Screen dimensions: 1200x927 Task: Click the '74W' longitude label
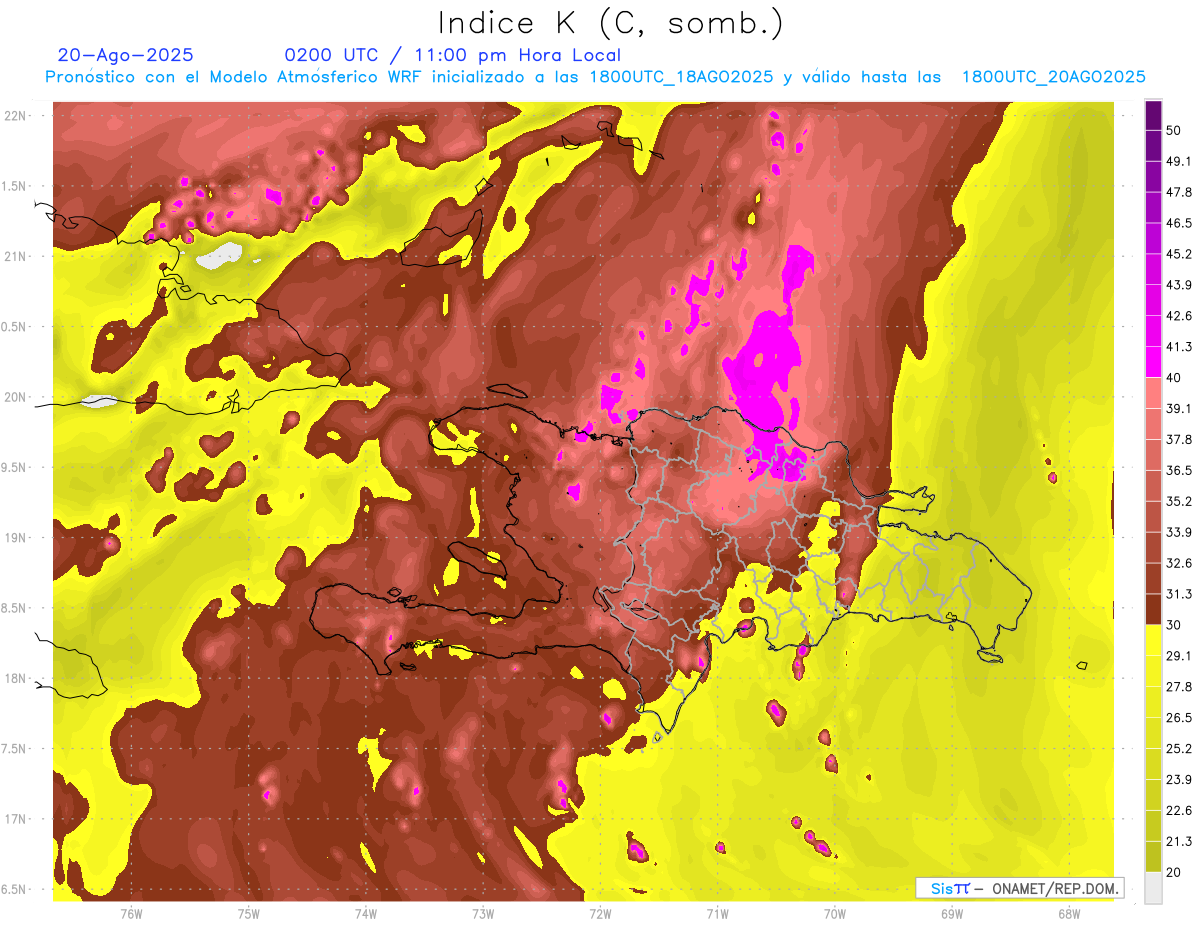click(365, 913)
